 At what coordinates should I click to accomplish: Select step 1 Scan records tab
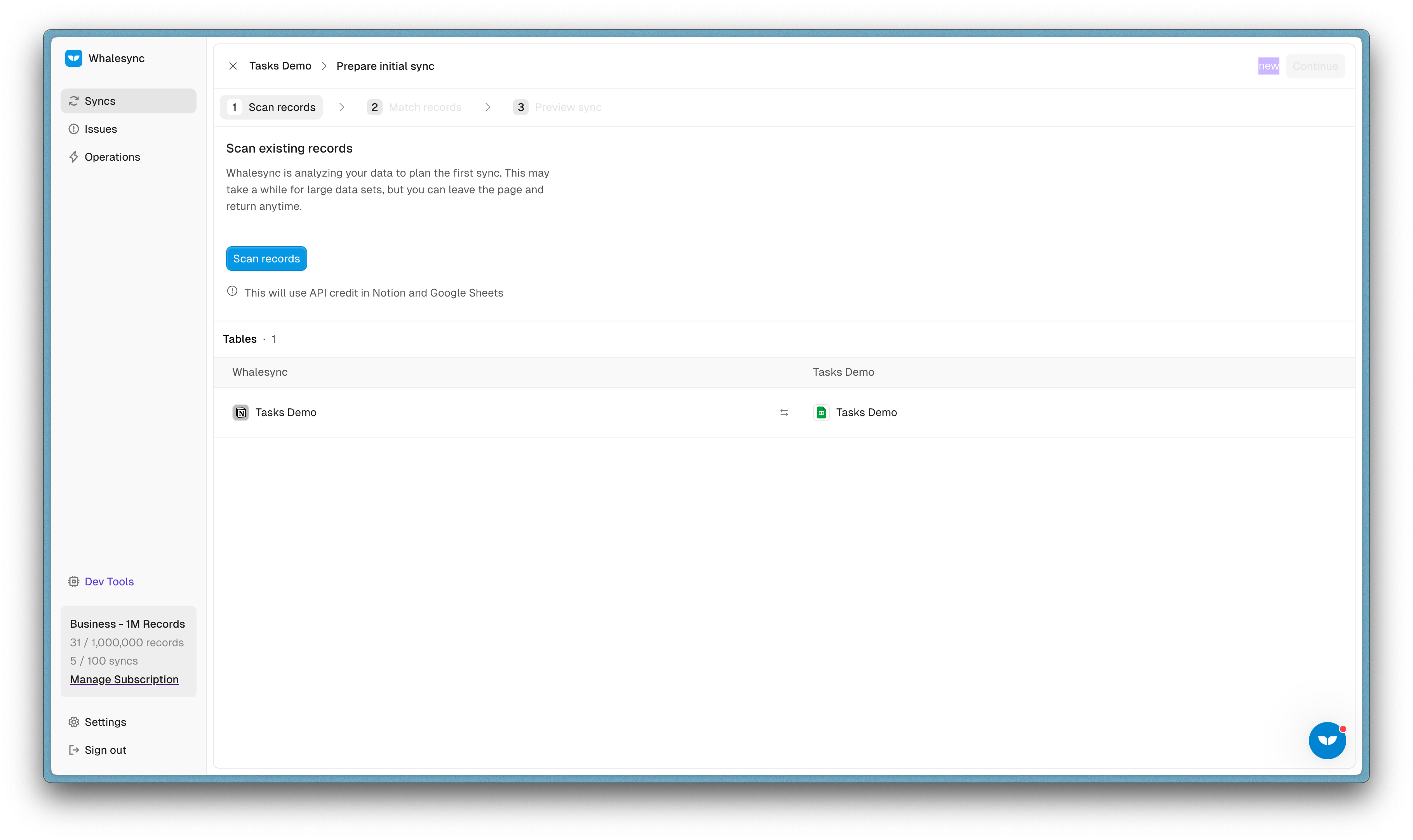271,108
